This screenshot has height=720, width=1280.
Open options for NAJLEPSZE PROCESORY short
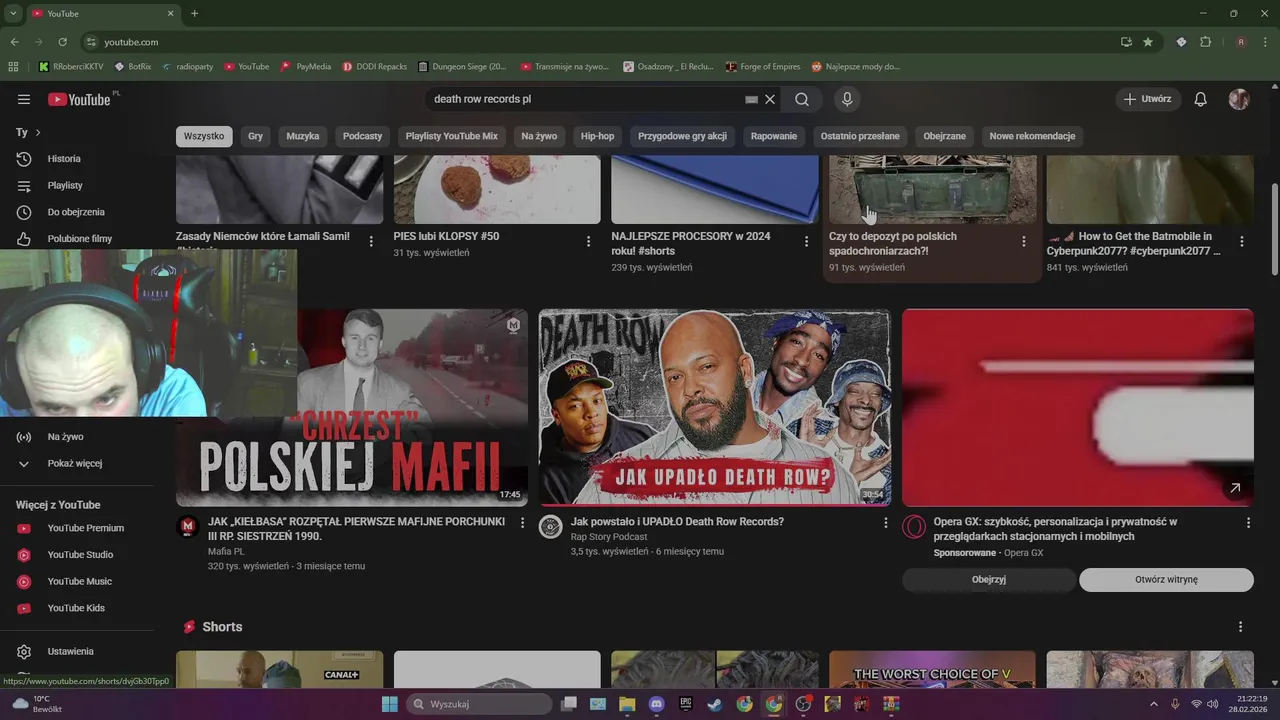[806, 241]
